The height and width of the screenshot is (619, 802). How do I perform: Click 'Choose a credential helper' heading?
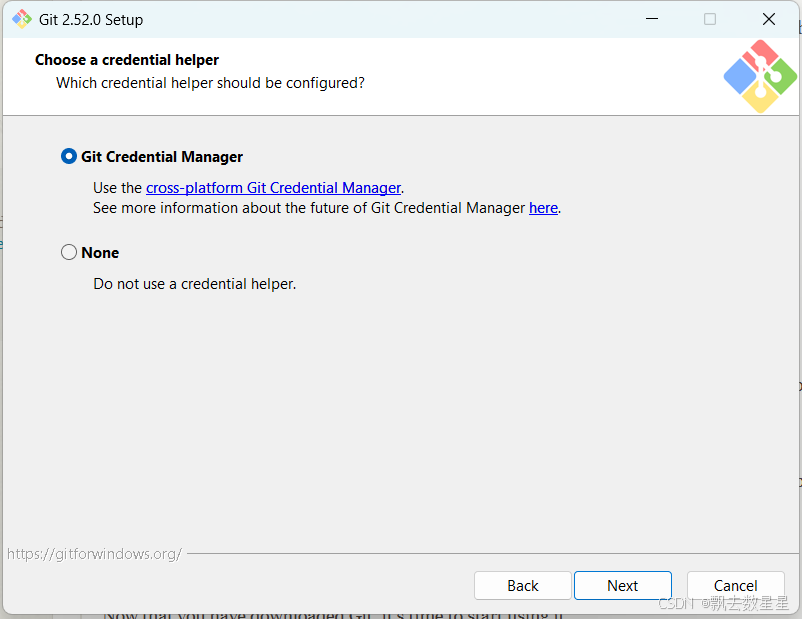(127, 60)
